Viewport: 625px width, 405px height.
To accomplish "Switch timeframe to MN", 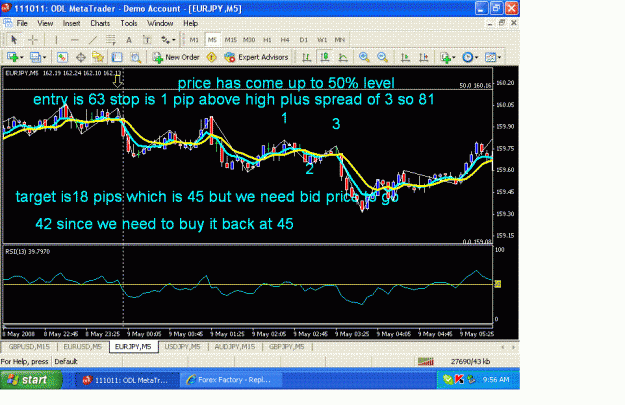I will point(340,39).
